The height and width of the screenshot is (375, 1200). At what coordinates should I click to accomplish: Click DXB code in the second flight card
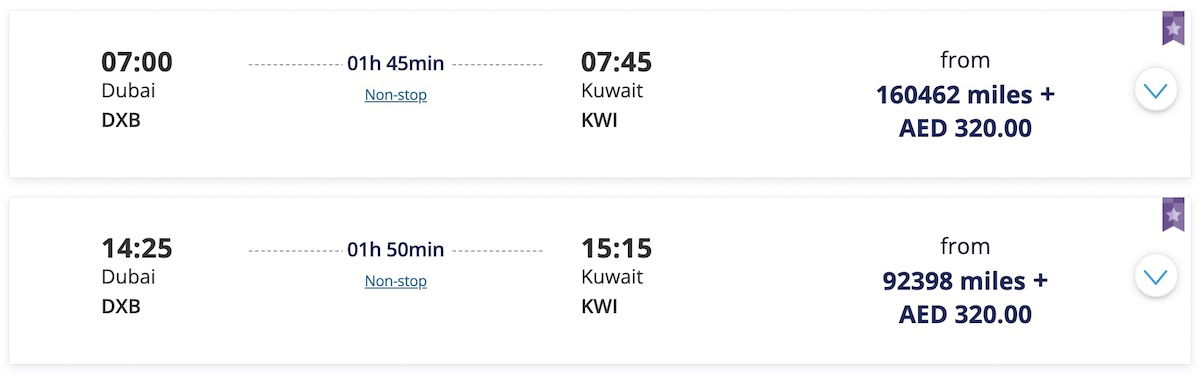click(121, 306)
